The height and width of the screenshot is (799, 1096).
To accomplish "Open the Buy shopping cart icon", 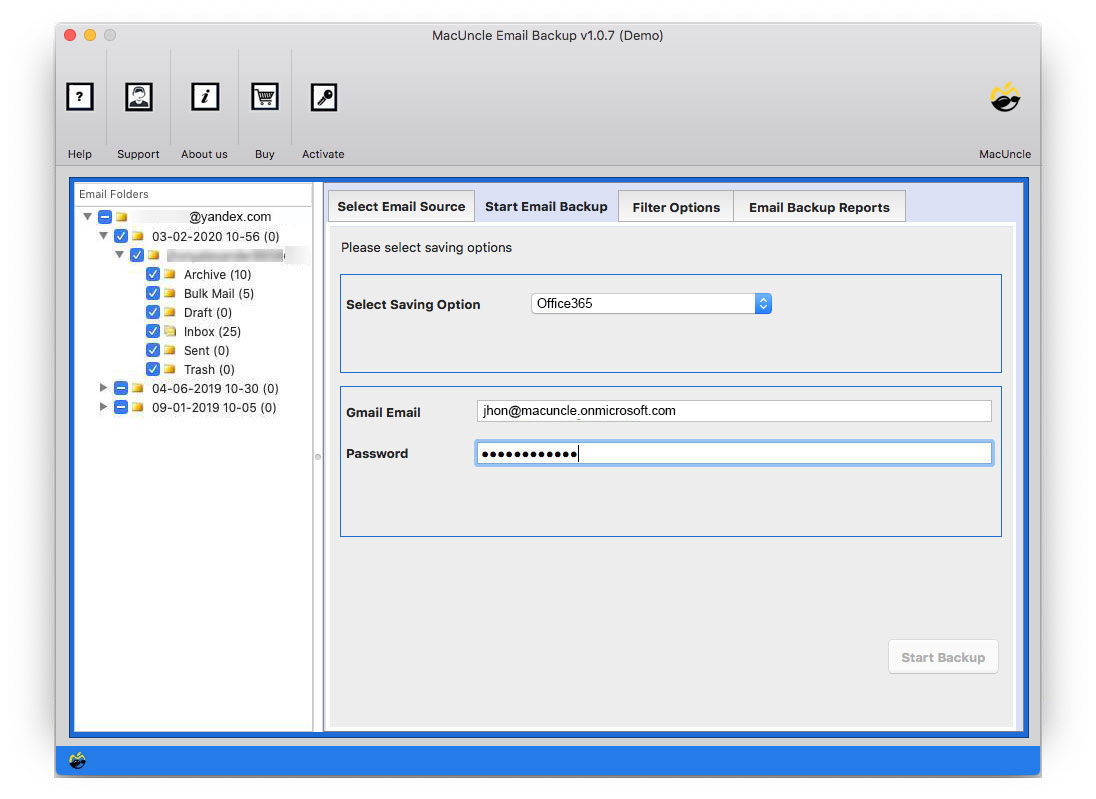I will coord(264,97).
